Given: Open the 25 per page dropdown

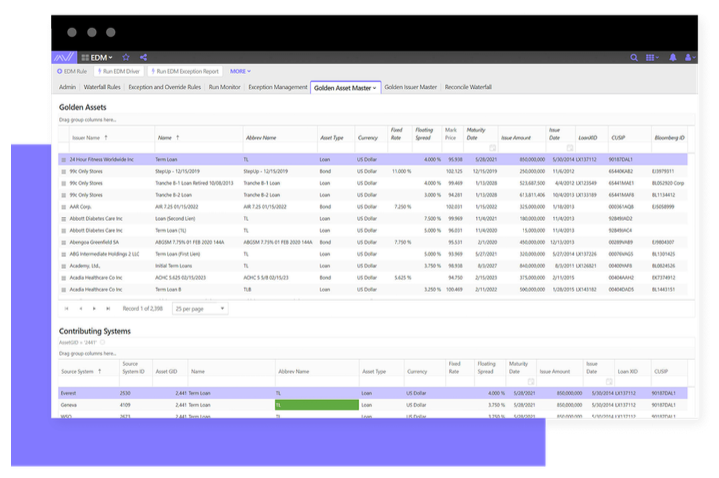Looking at the screenshot, I should [x=199, y=309].
